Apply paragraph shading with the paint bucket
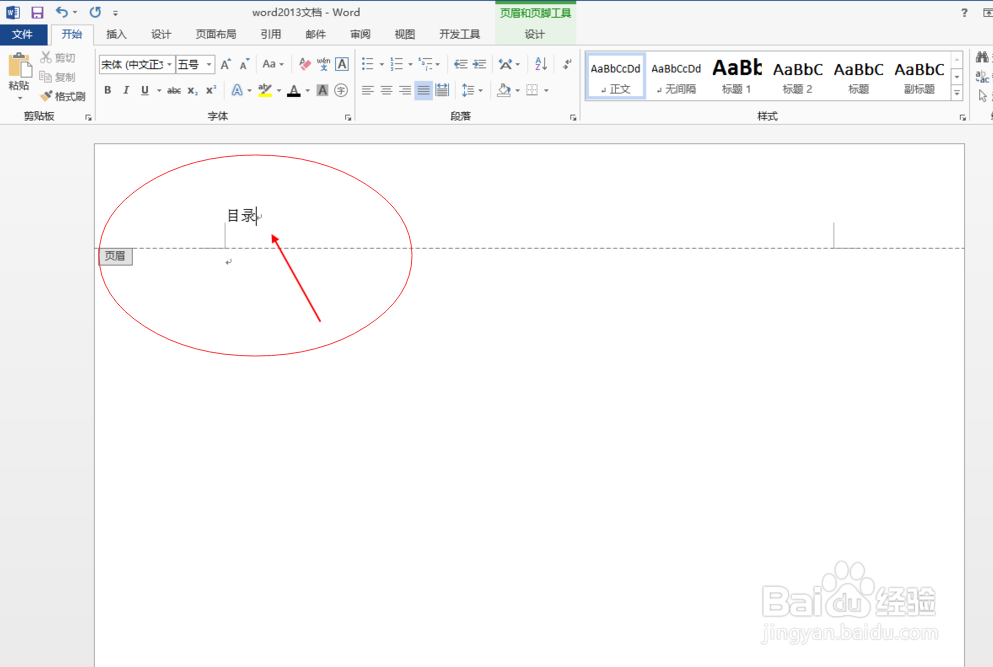 [x=503, y=91]
